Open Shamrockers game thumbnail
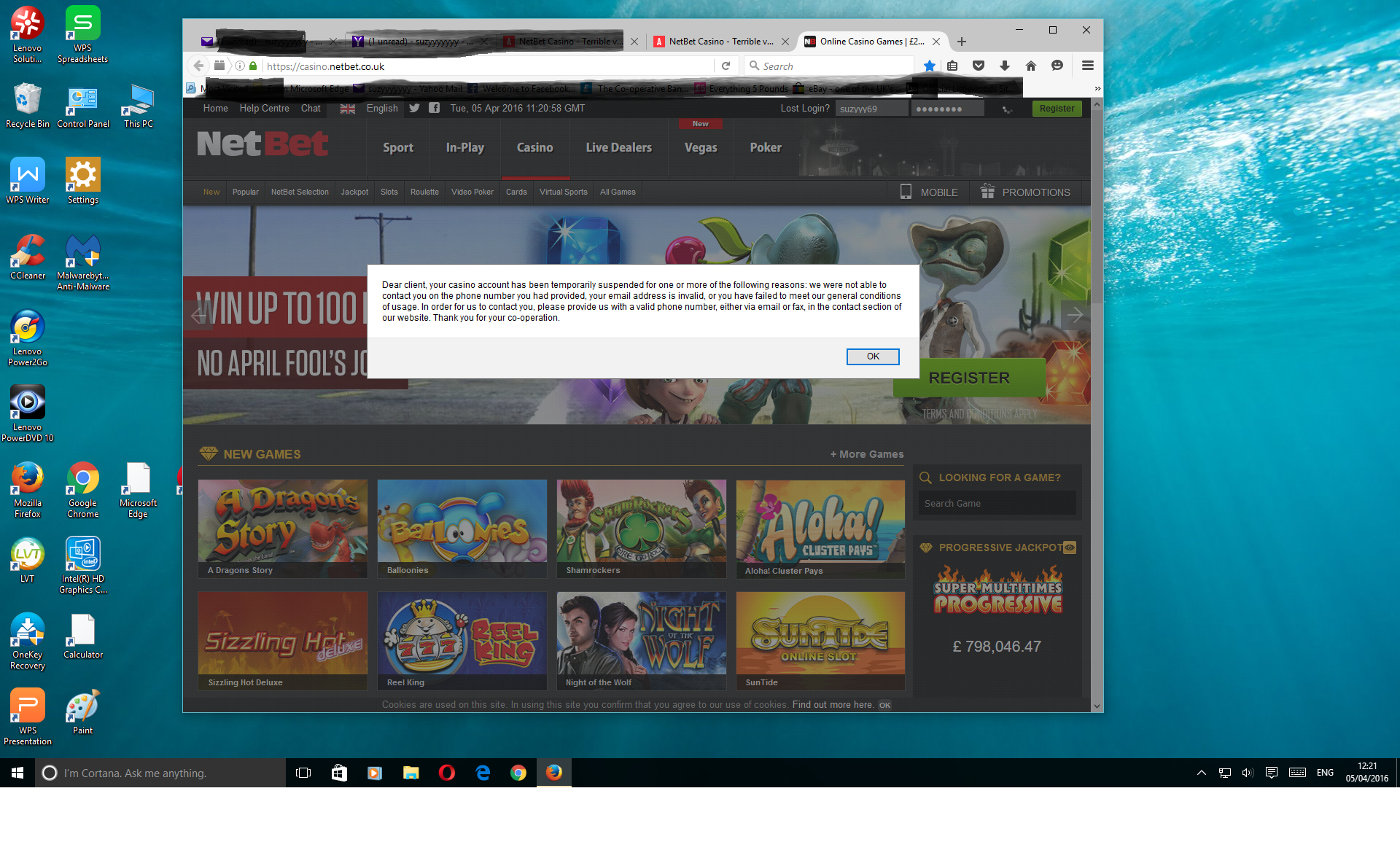Viewport: 1400px width, 842px height. coord(642,529)
